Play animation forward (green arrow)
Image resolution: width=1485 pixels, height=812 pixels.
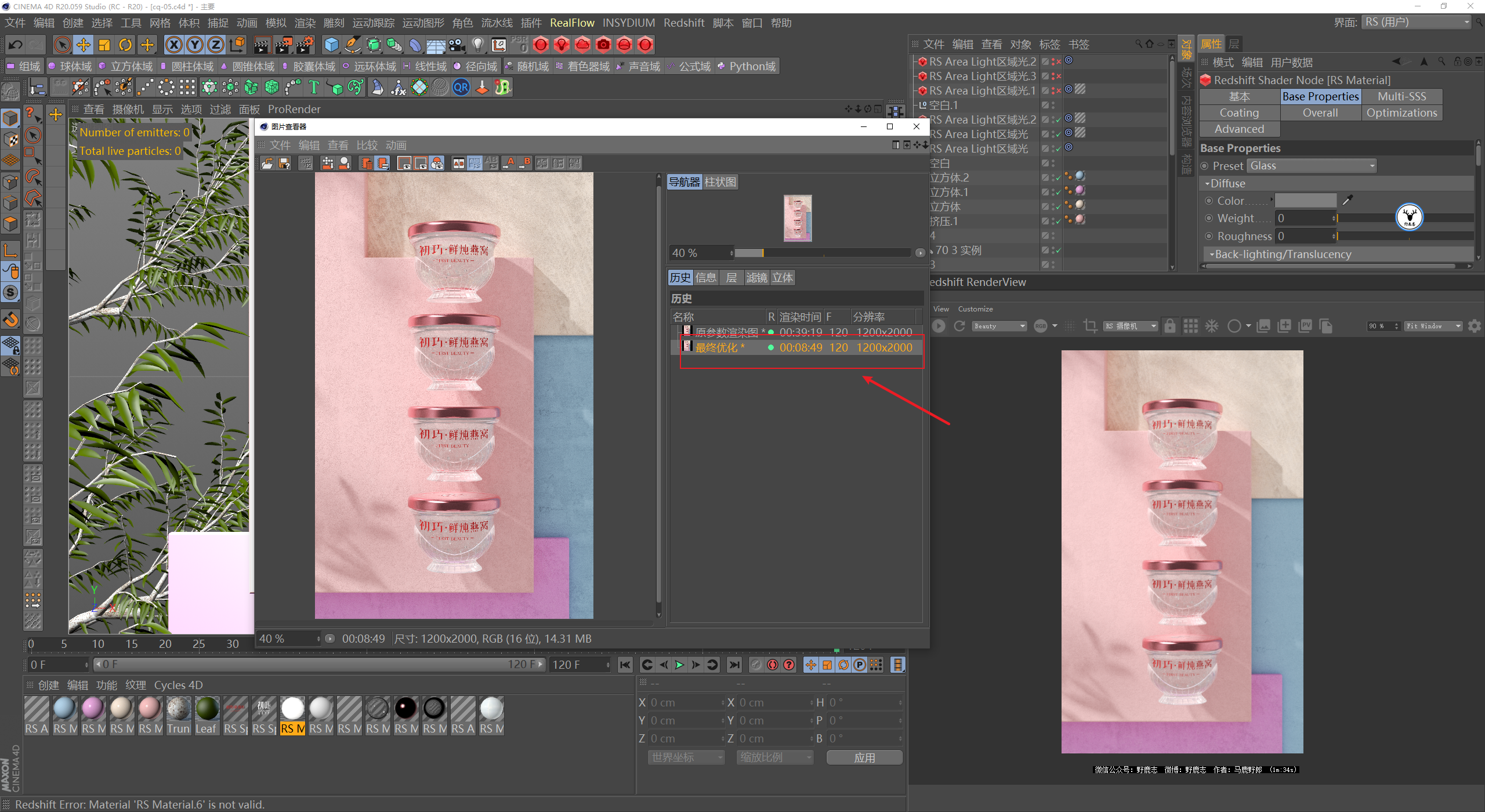coord(679,665)
